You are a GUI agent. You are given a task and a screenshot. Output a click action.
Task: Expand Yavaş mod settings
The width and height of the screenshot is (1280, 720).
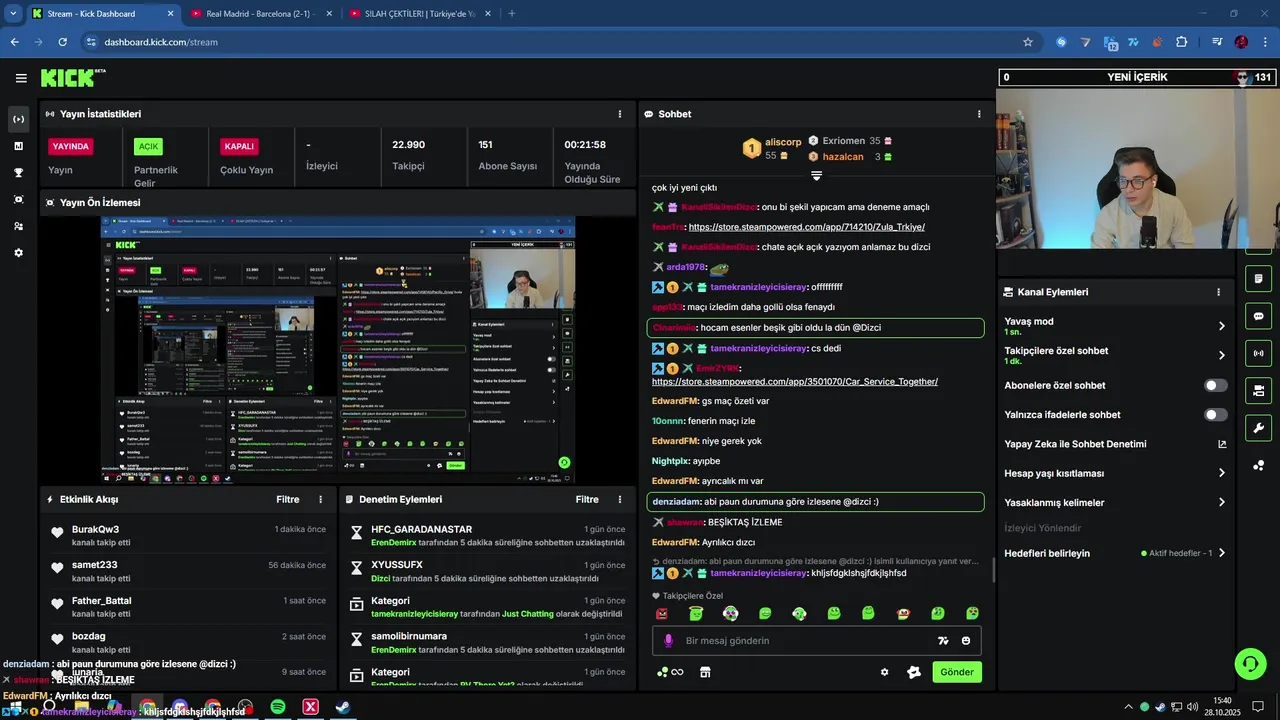(1221, 326)
